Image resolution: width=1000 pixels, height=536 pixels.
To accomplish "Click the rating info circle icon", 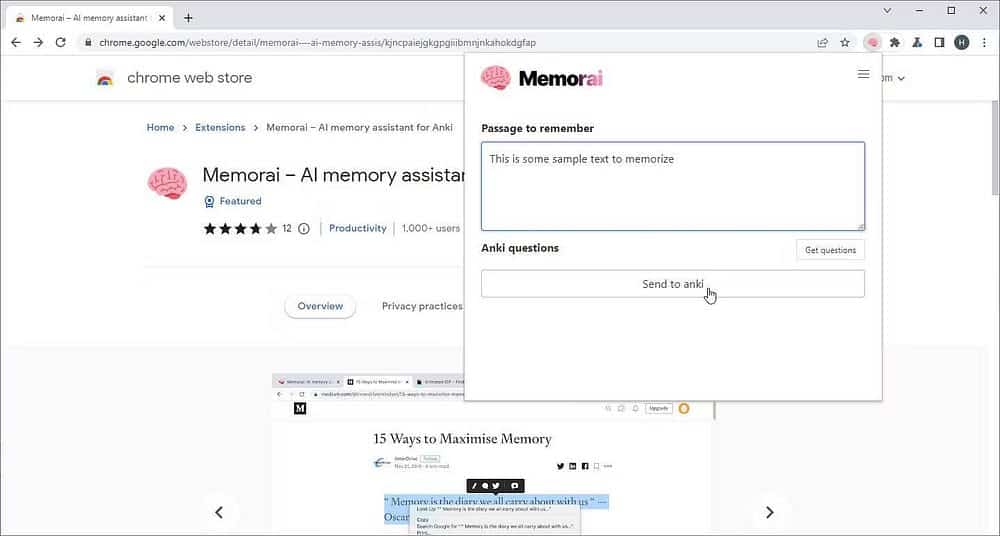I will click(304, 228).
